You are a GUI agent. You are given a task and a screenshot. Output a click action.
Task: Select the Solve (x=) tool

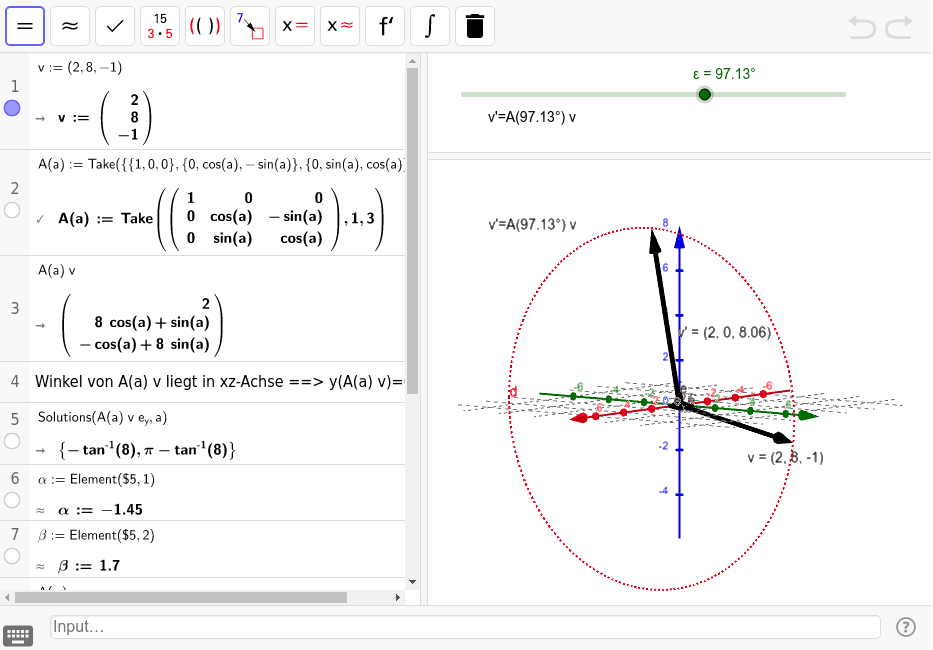(295, 26)
